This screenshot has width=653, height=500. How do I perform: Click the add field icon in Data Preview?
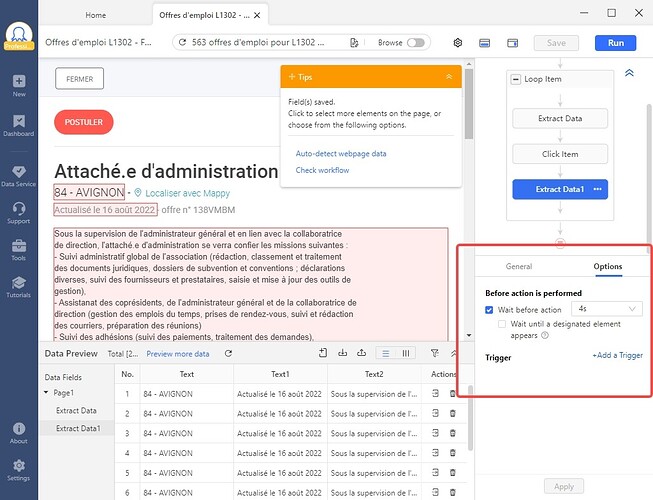tap(323, 353)
